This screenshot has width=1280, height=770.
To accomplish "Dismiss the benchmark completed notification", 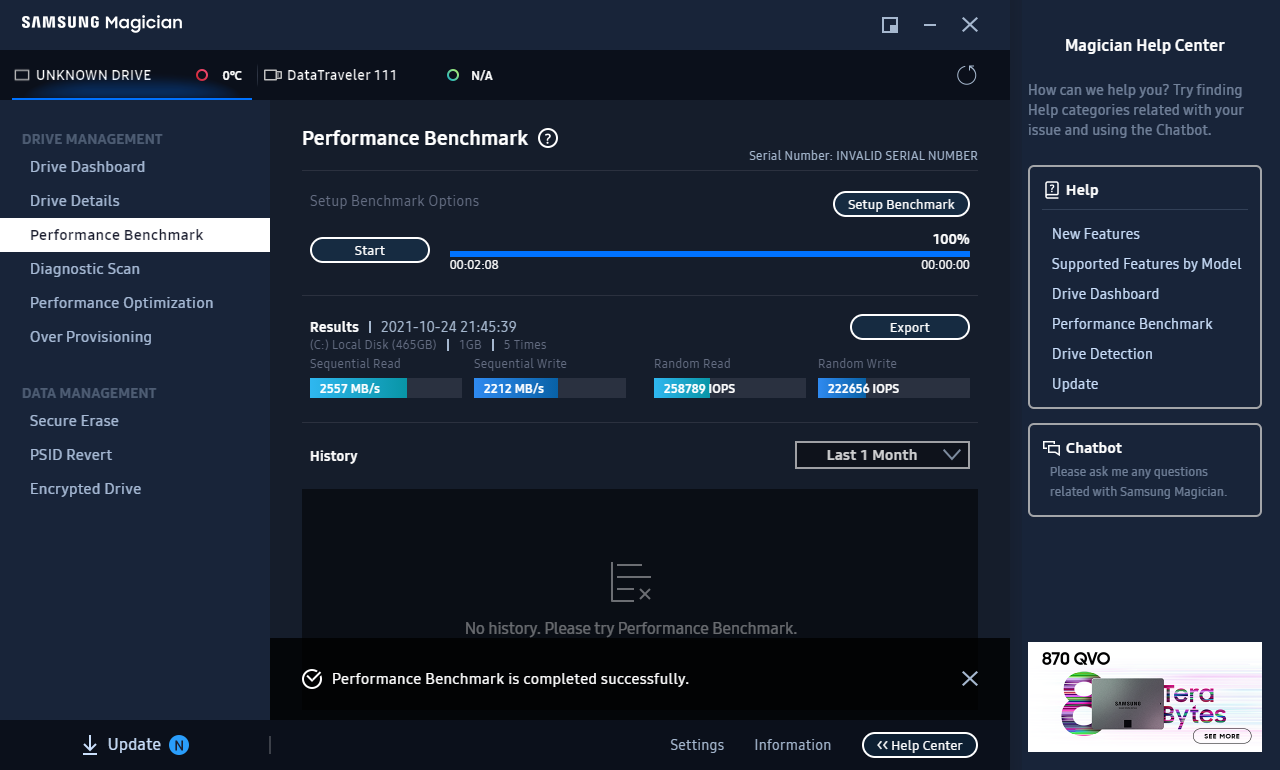I will 969,679.
